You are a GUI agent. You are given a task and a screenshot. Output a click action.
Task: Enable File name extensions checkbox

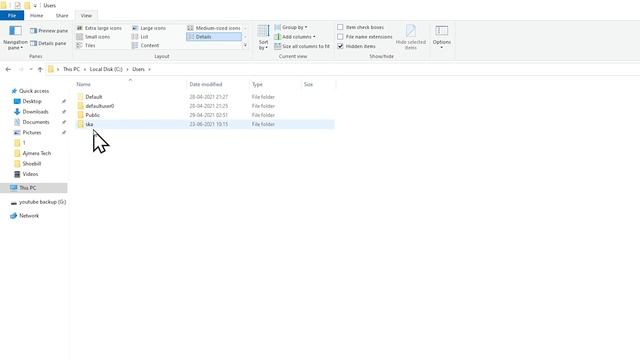(340, 37)
